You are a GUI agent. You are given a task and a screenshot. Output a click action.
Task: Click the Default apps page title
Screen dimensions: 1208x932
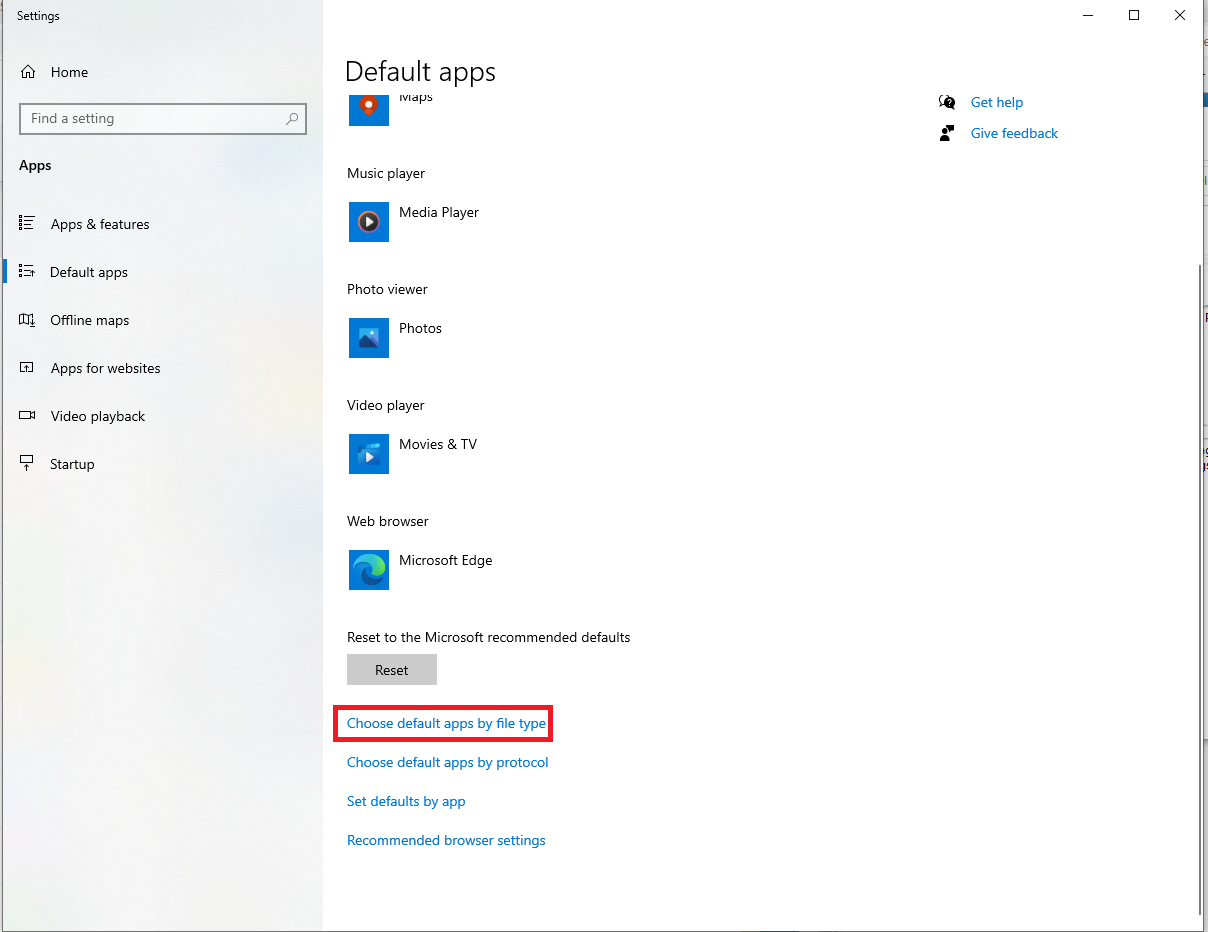420,72
